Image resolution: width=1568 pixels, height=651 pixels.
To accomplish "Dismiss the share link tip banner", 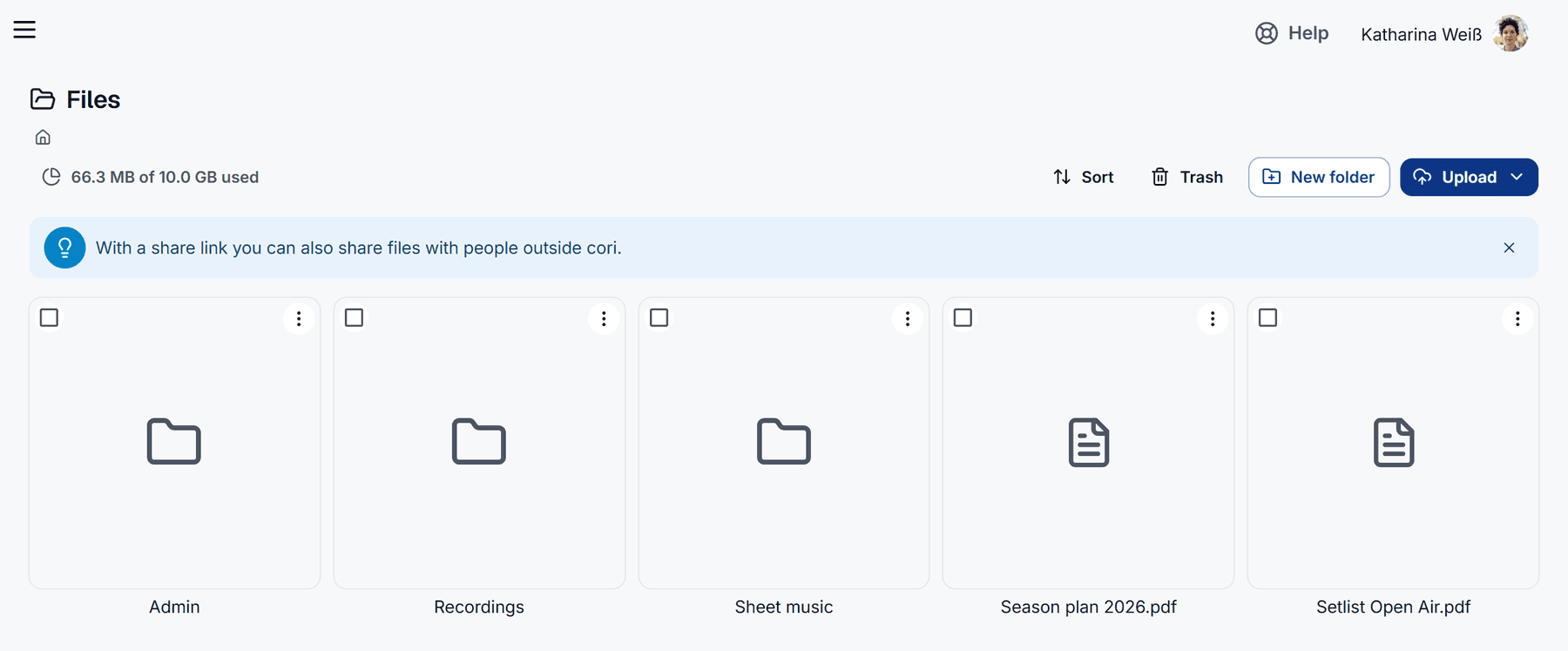I will coord(1509,248).
